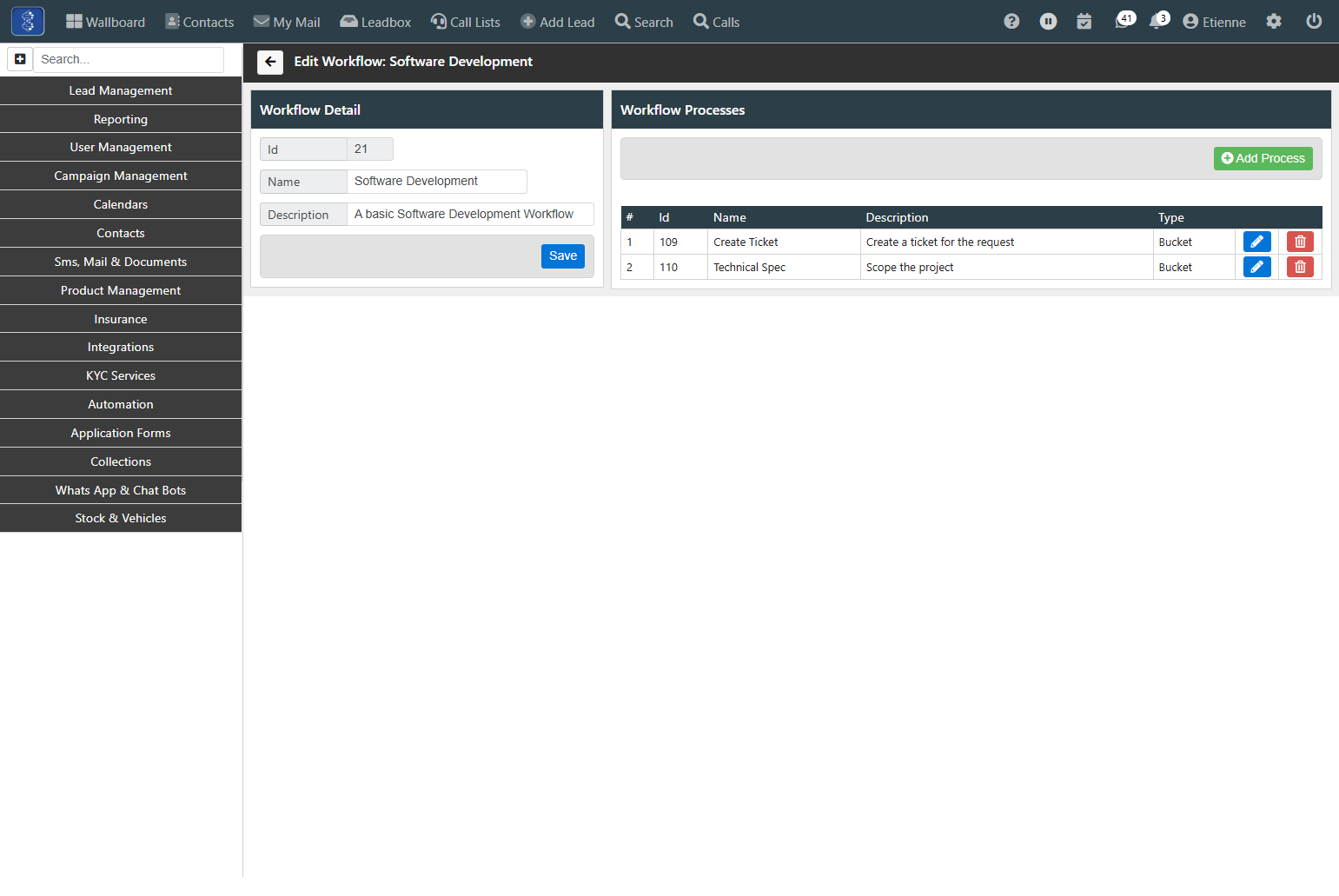Screen dimensions: 1339x896
Task: Open Calls in top navigation
Action: pyautogui.click(x=717, y=22)
